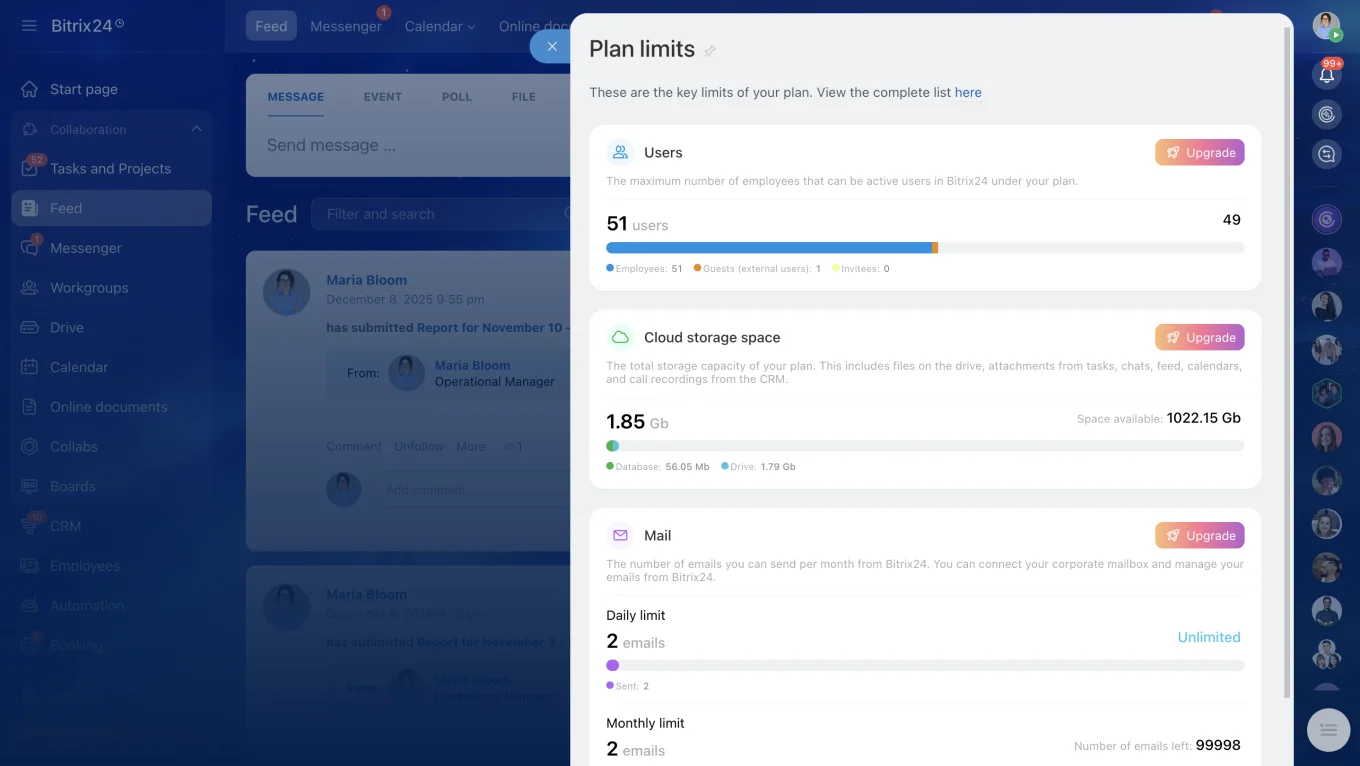Click the Mail envelope icon in Plan limits

(620, 535)
